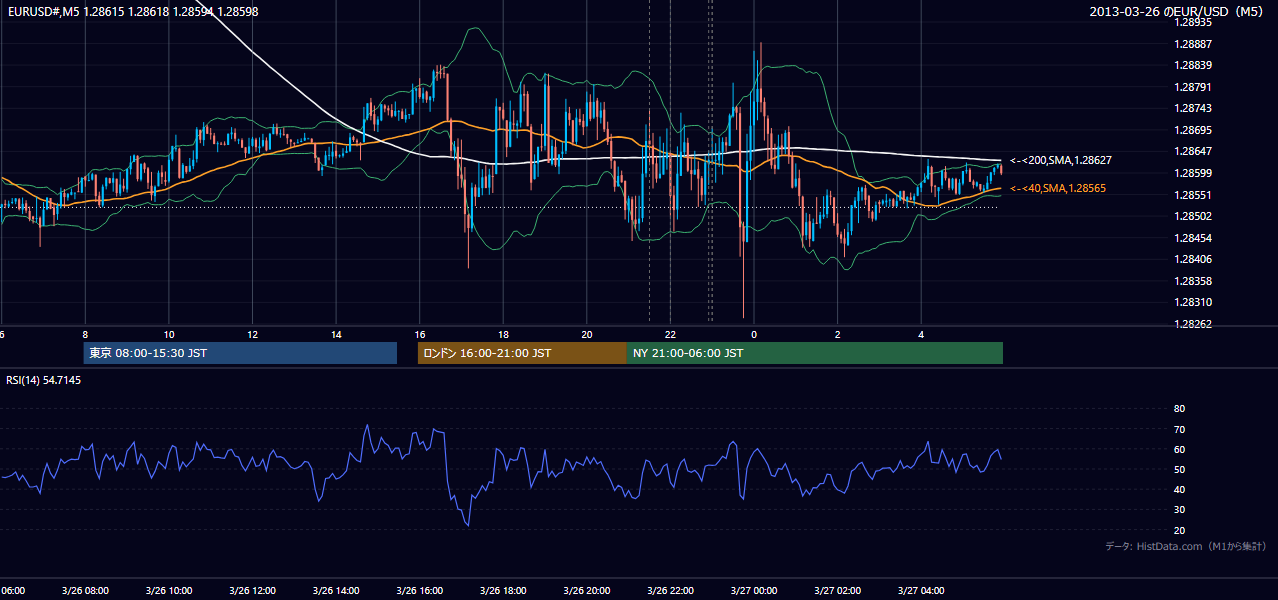Click price axis label 1.28887
The height and width of the screenshot is (600, 1278).
[1192, 44]
